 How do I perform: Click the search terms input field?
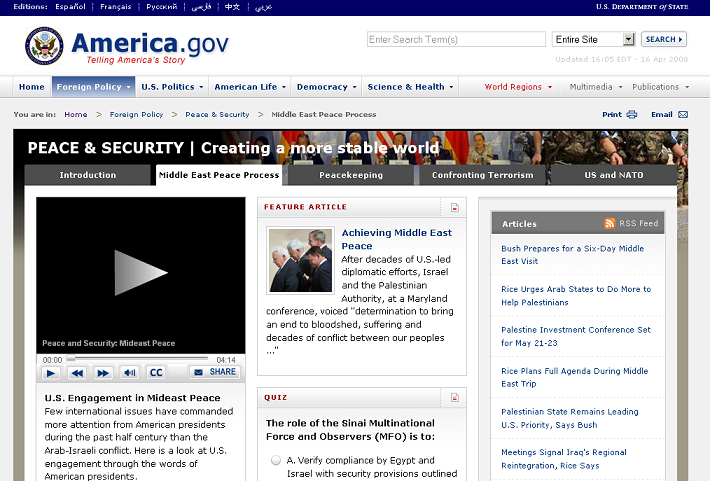456,39
